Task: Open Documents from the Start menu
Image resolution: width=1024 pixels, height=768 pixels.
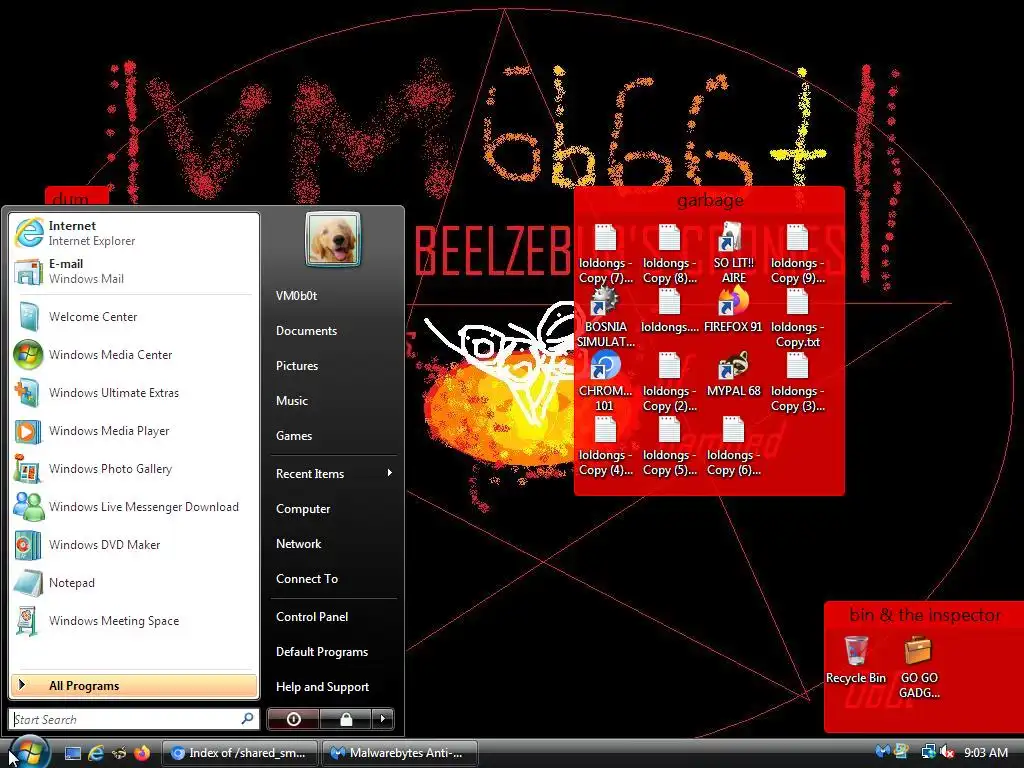Action: (334, 331)
